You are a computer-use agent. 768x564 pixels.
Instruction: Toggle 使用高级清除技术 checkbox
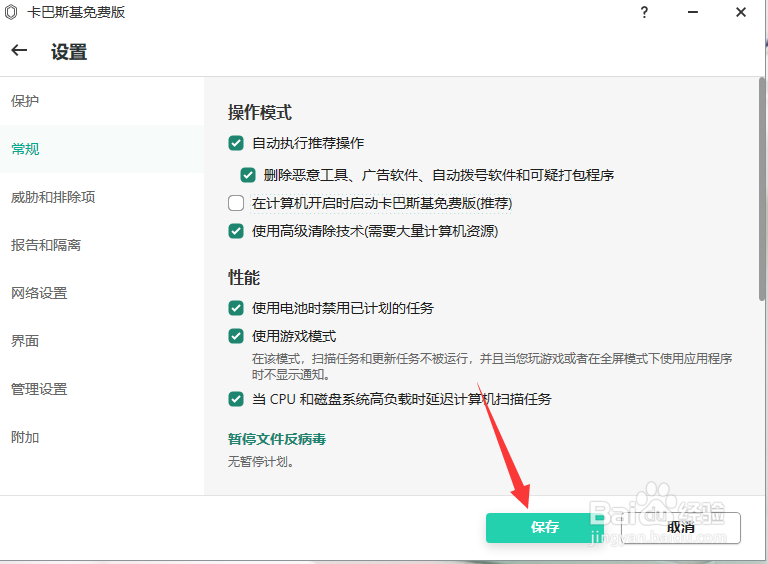click(236, 231)
